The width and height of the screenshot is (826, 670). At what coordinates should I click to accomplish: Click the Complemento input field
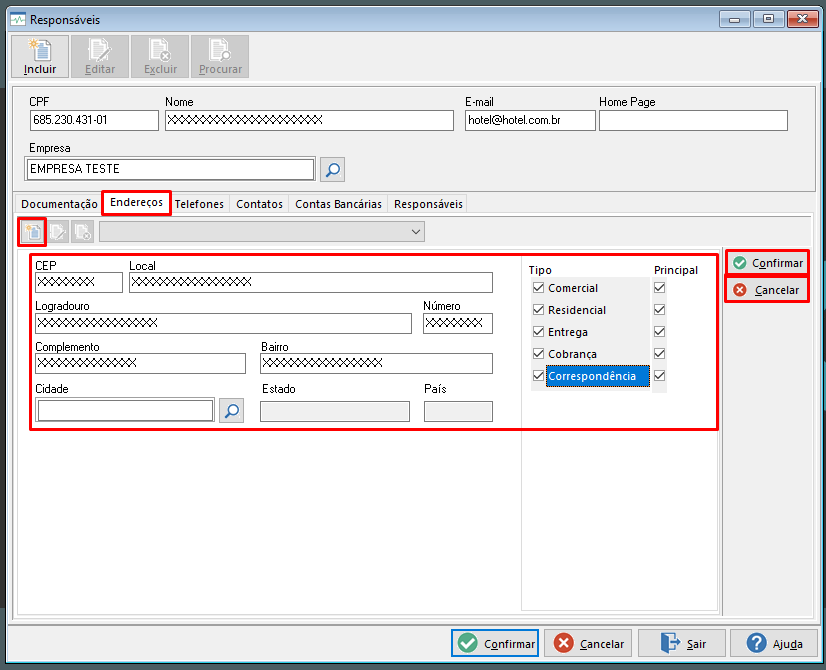(x=140, y=363)
